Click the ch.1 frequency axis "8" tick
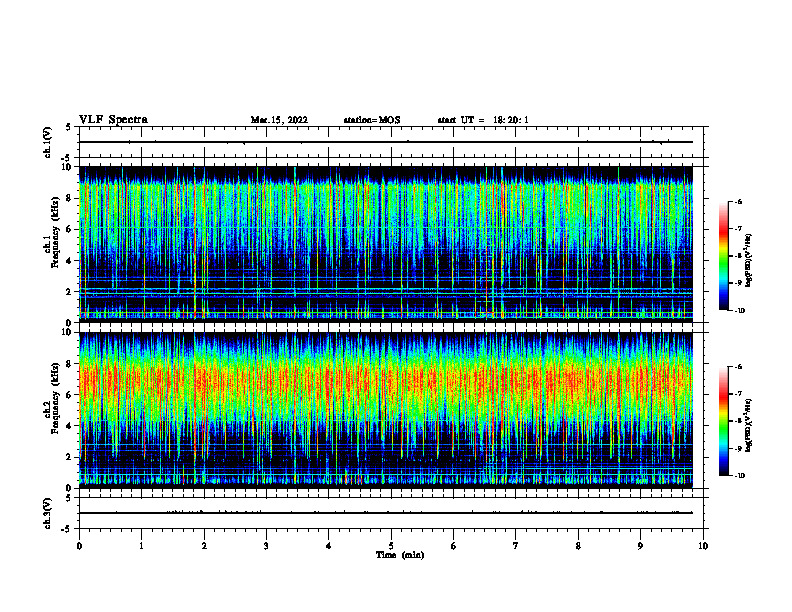The image size is (792, 612). (x=69, y=198)
